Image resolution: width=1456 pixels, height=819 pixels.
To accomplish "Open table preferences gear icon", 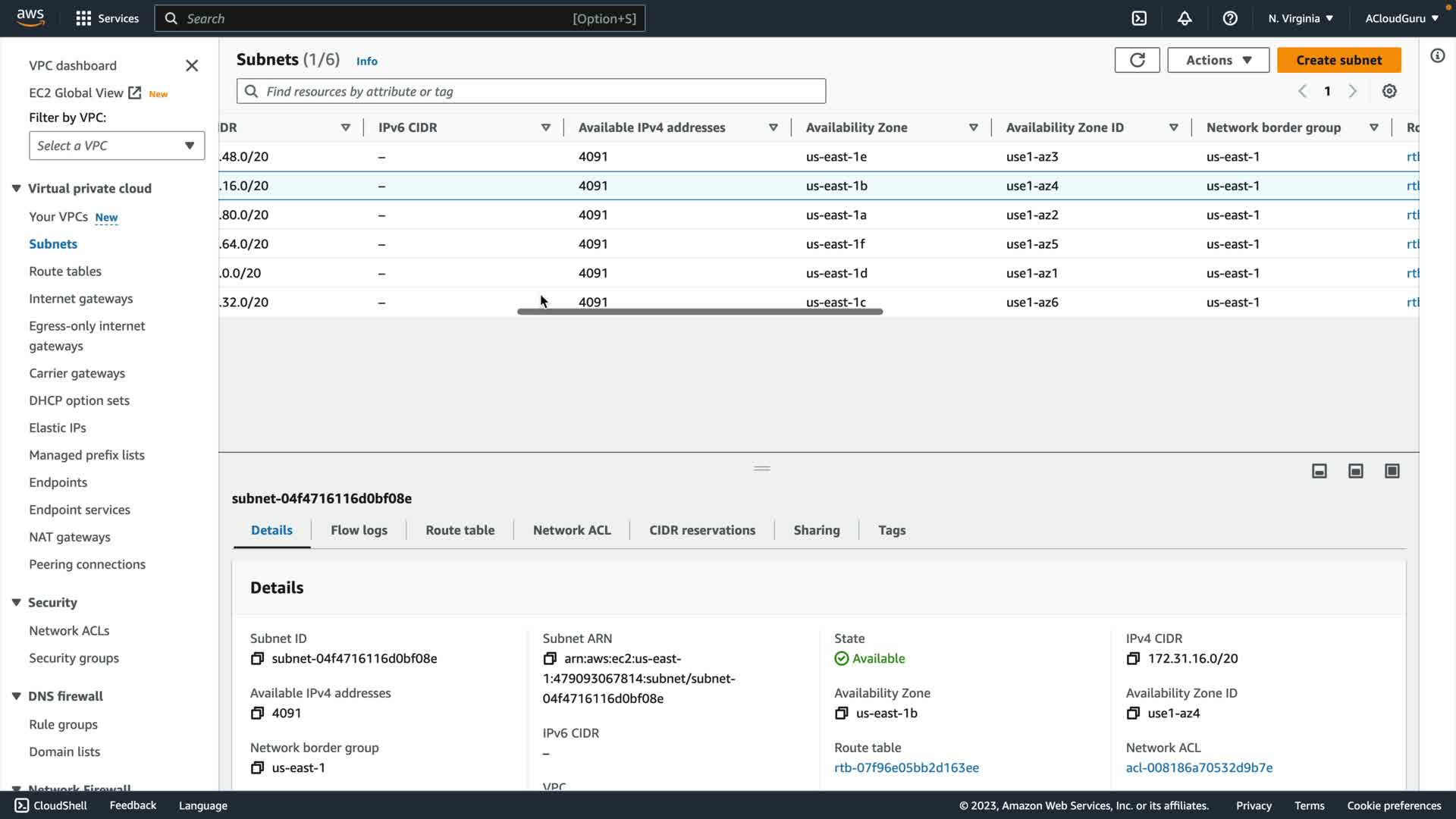I will coord(1389,91).
